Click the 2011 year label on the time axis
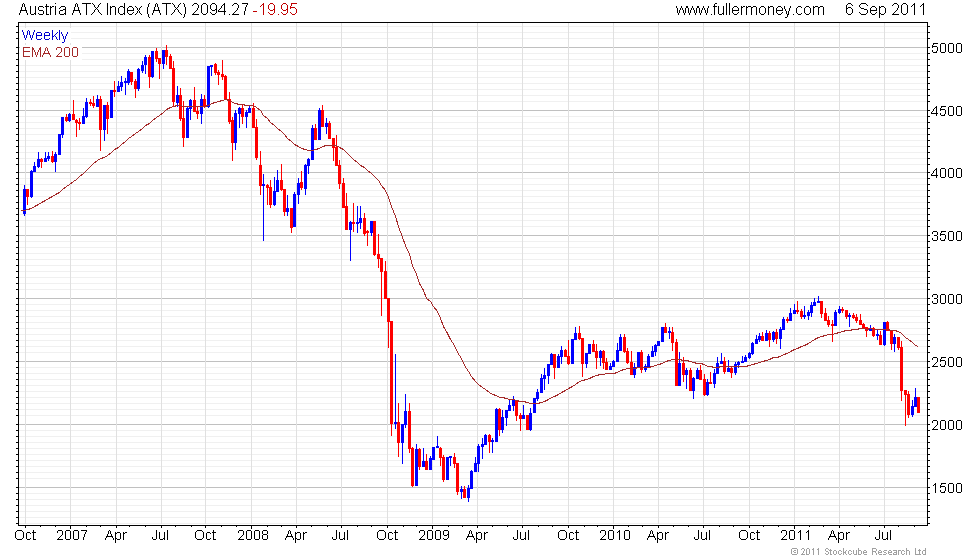The width and height of the screenshot is (980, 560). click(x=795, y=536)
